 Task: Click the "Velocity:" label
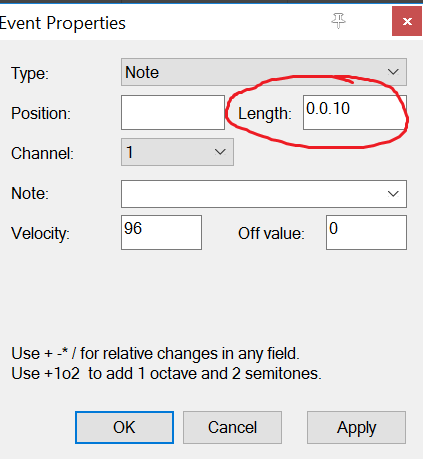pyautogui.click(x=40, y=233)
